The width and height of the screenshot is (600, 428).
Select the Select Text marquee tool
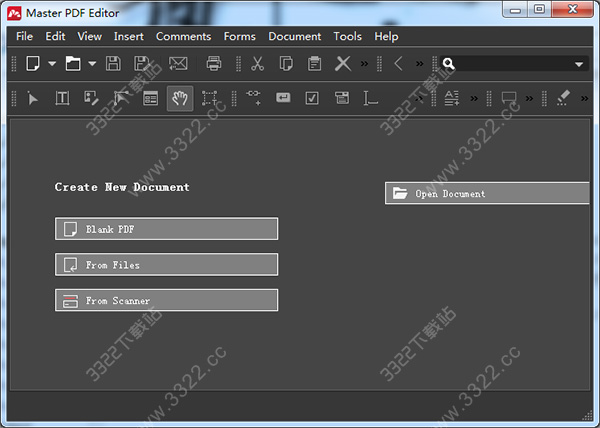tap(210, 98)
